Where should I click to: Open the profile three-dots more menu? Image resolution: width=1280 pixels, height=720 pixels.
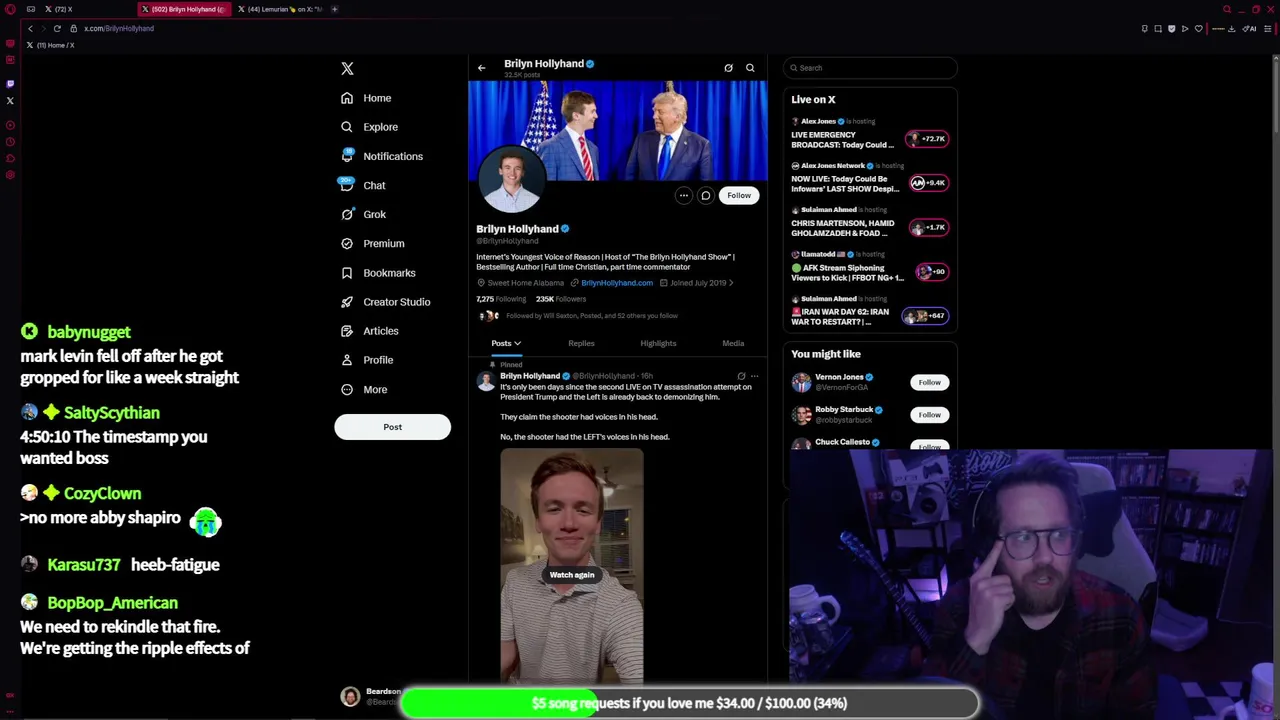[x=683, y=196]
